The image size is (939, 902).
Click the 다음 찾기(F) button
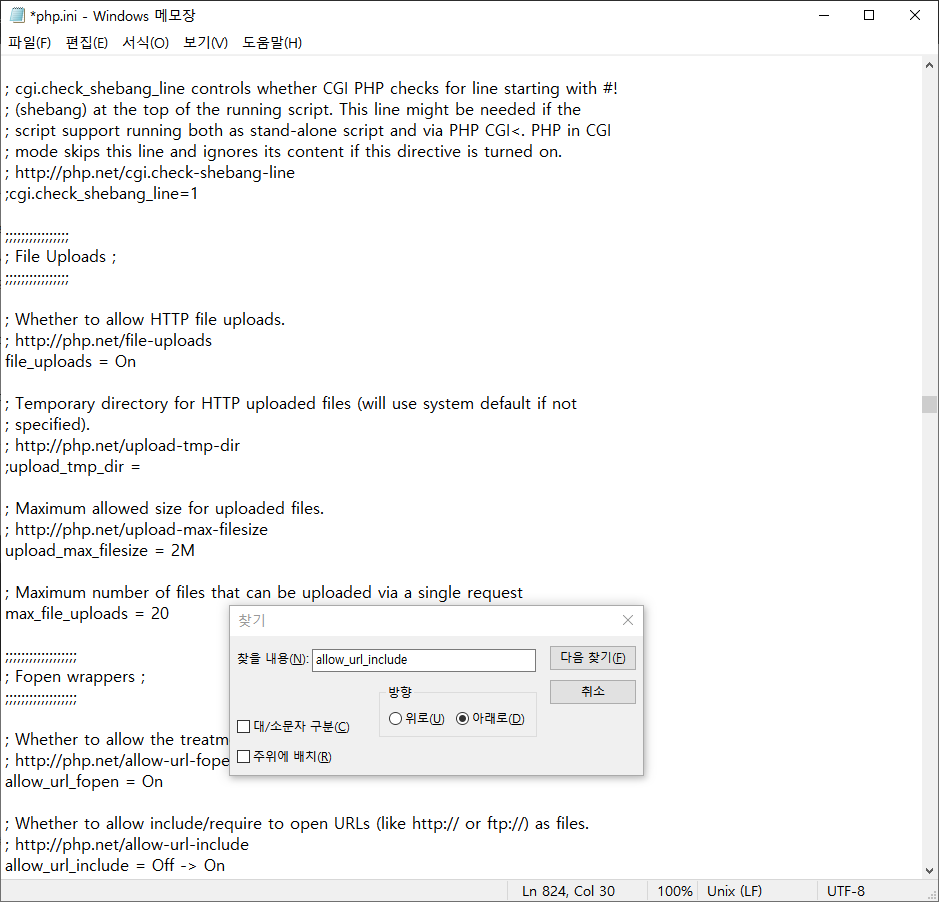click(x=592, y=658)
